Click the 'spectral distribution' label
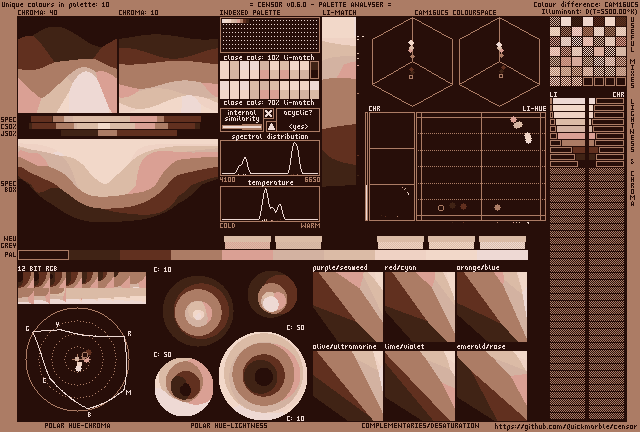 (x=270, y=136)
